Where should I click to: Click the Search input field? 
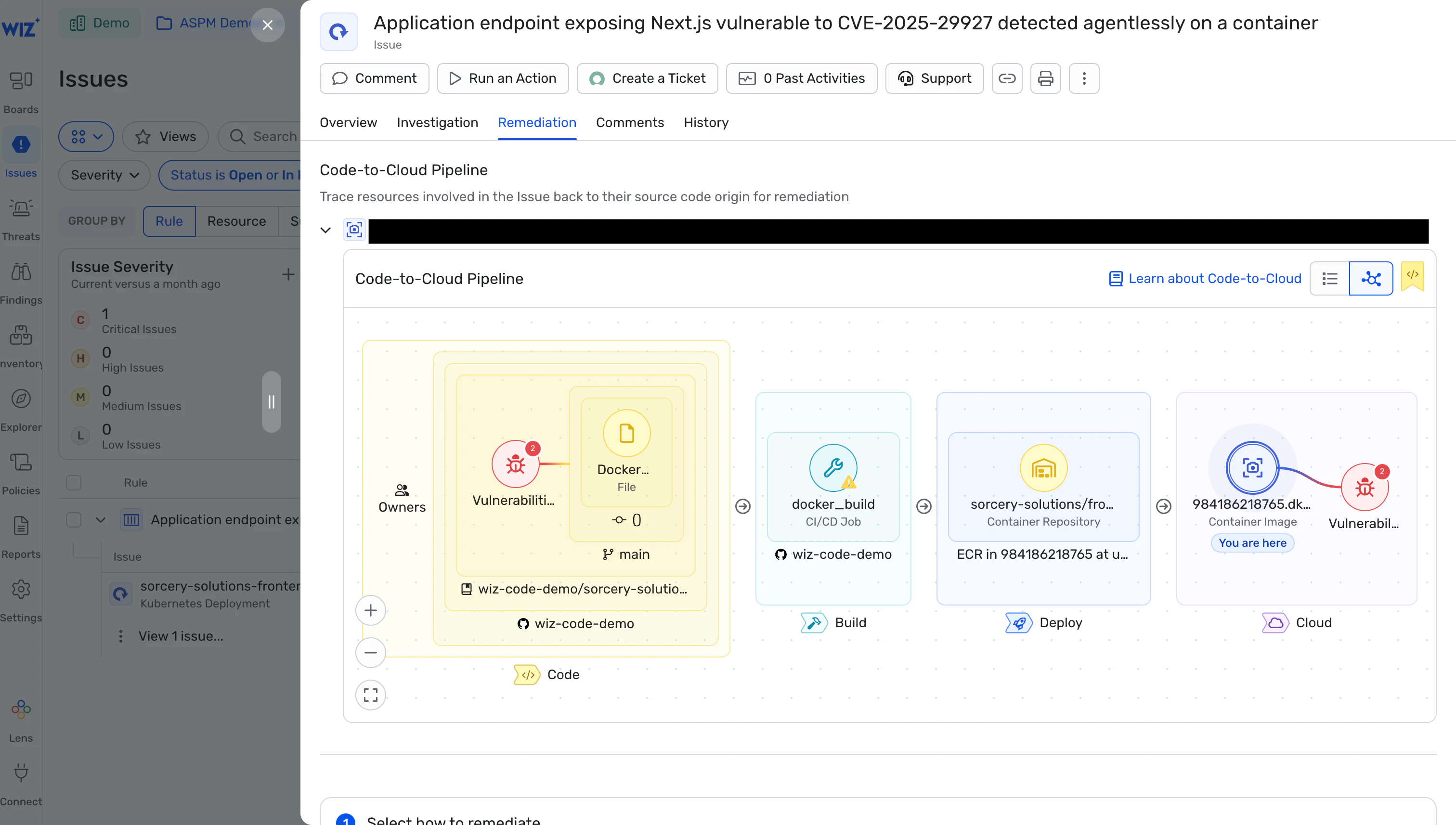coord(259,137)
